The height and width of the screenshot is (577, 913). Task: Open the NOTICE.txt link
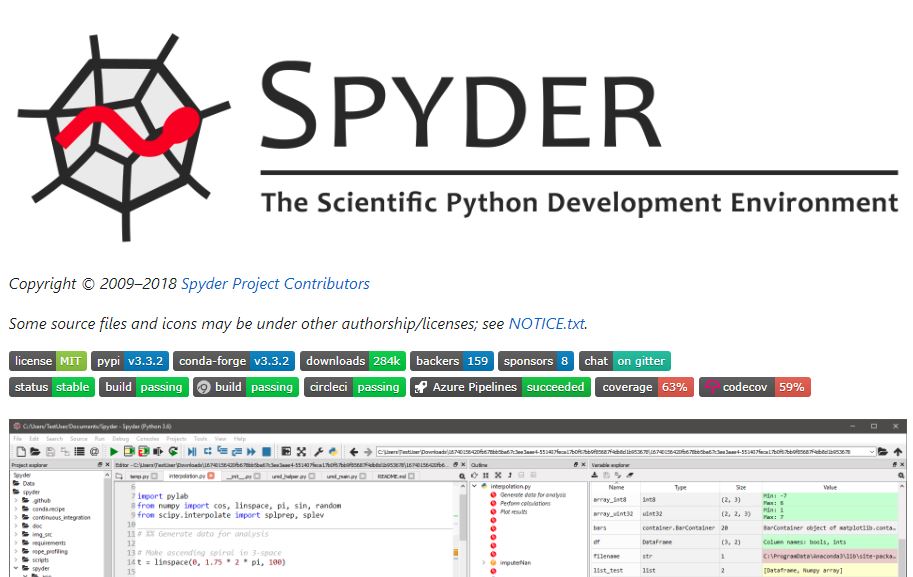(x=547, y=324)
